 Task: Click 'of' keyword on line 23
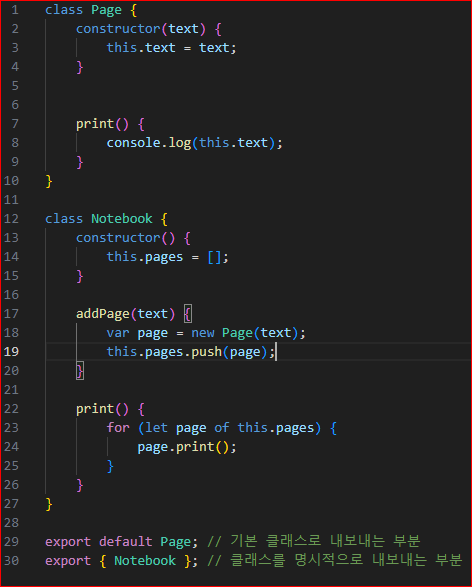point(222,428)
